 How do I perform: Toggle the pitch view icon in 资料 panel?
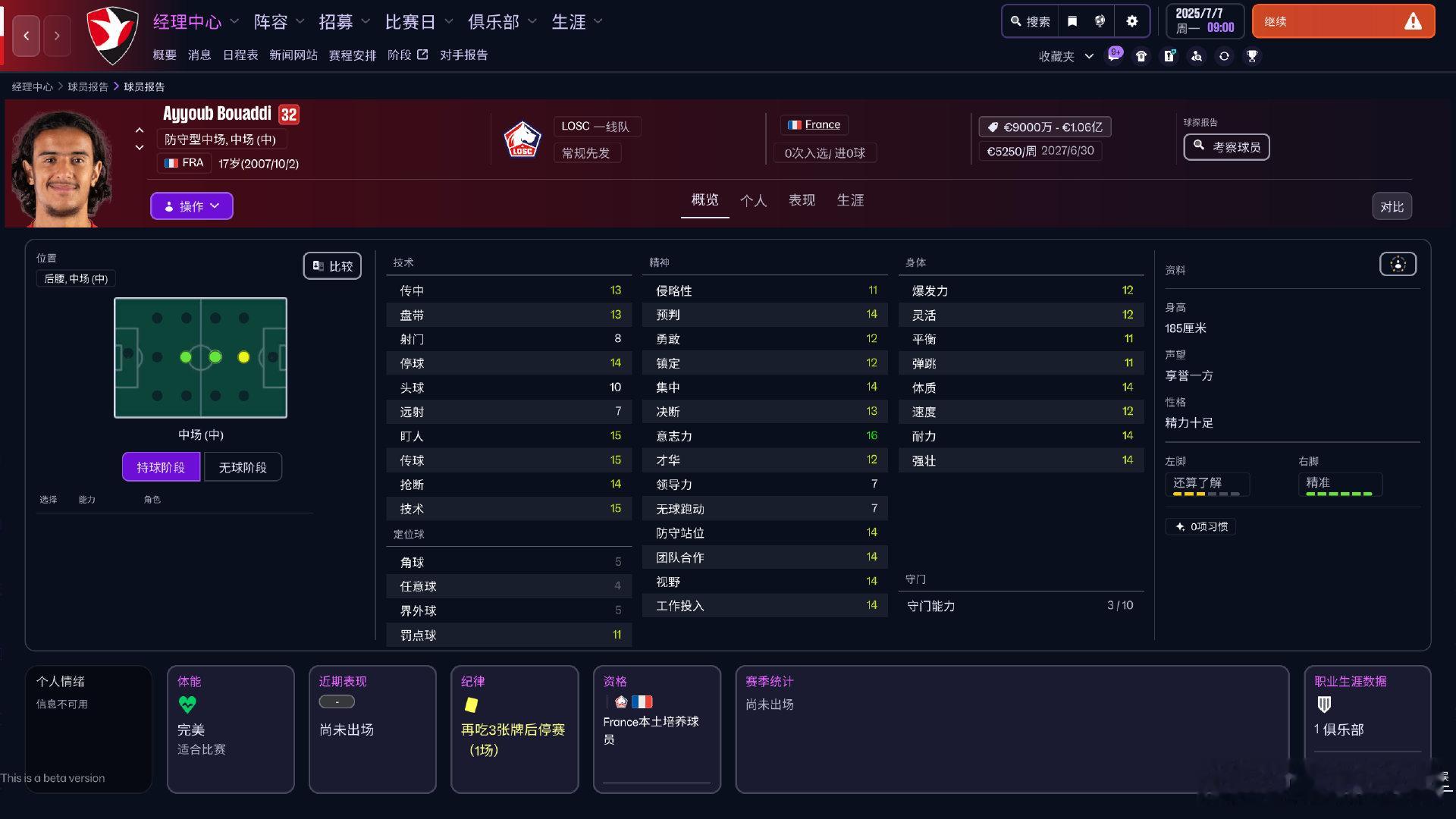(x=1398, y=264)
